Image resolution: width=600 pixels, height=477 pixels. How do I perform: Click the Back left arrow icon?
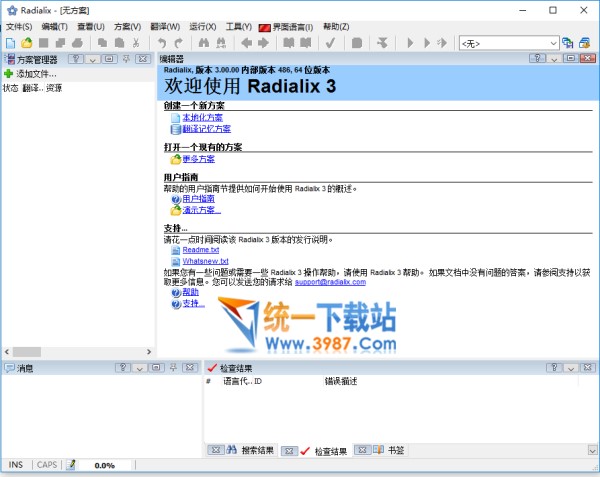[x=246, y=43]
